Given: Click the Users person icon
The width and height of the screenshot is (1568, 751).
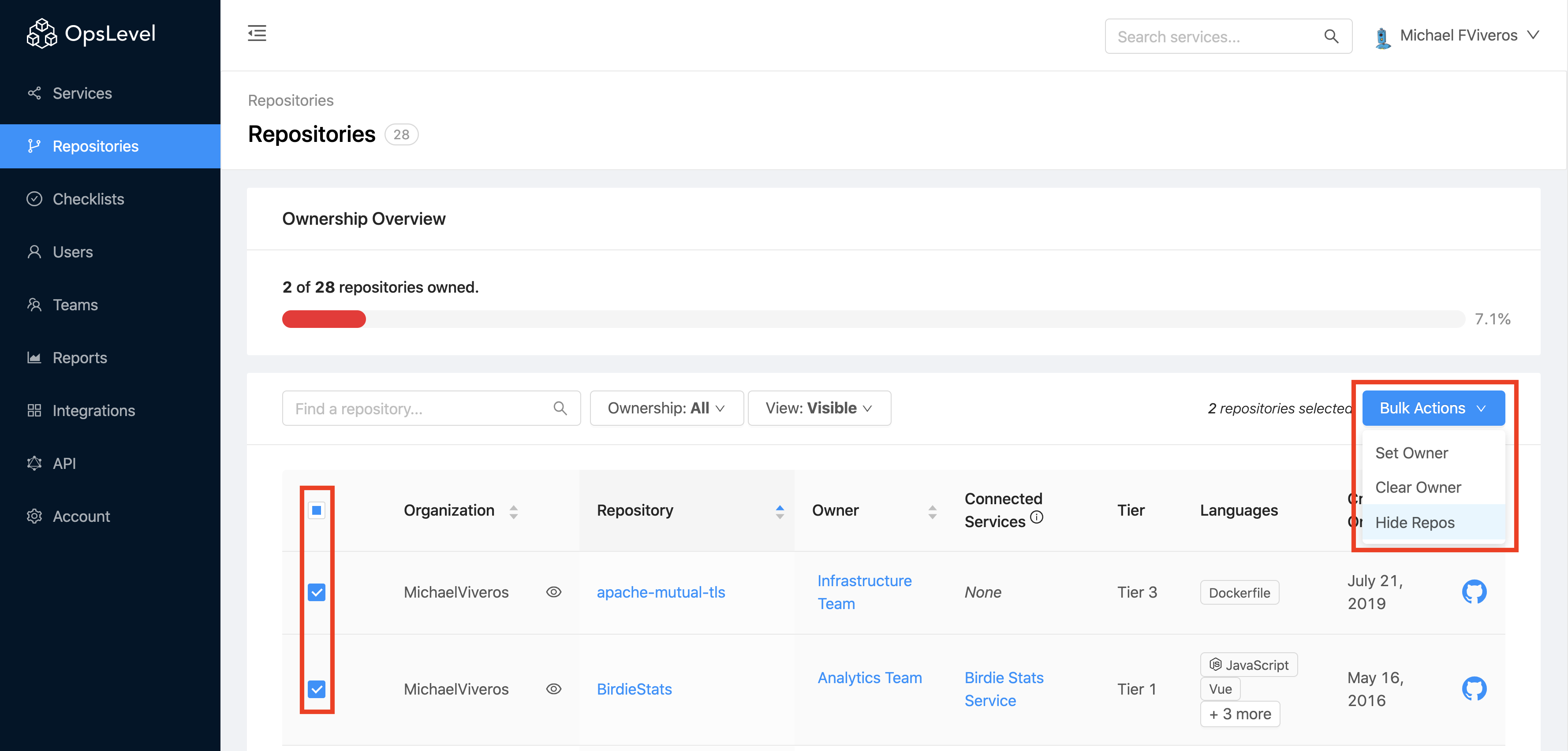Looking at the screenshot, I should tap(34, 252).
